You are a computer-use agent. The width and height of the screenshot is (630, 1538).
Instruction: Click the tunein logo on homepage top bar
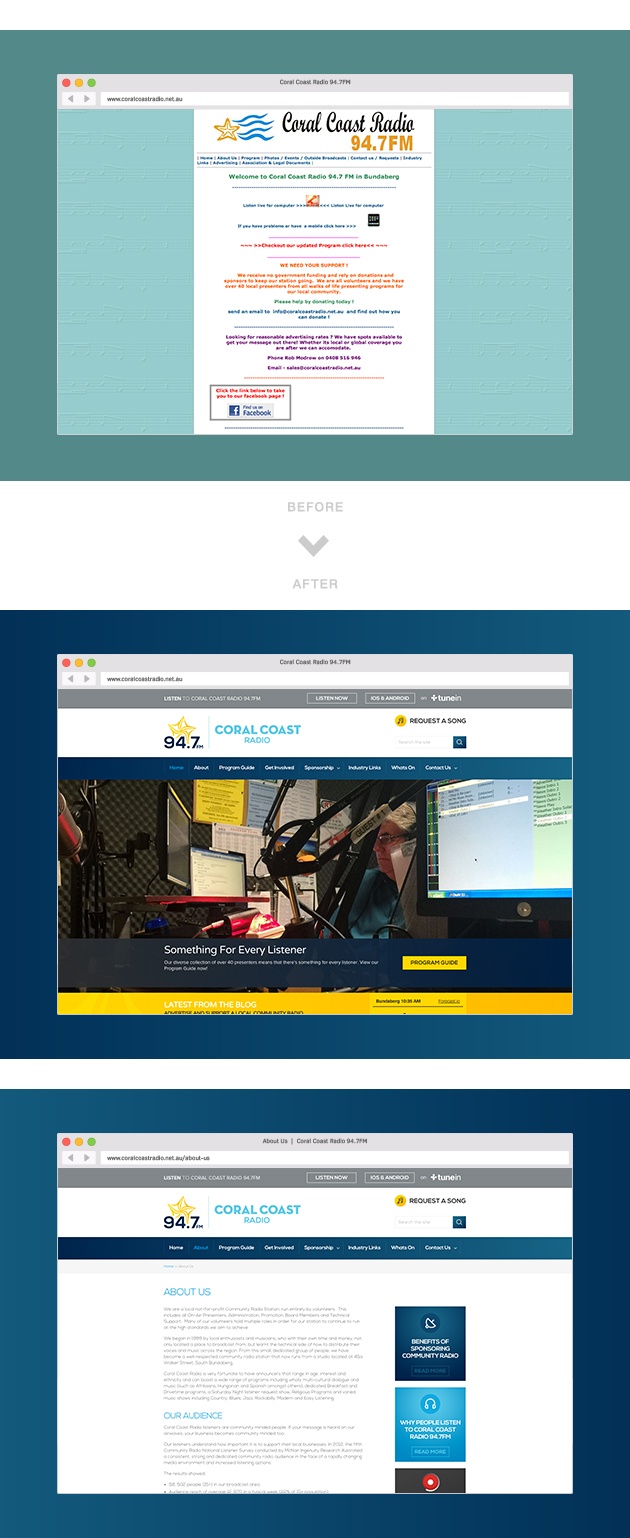(446, 698)
